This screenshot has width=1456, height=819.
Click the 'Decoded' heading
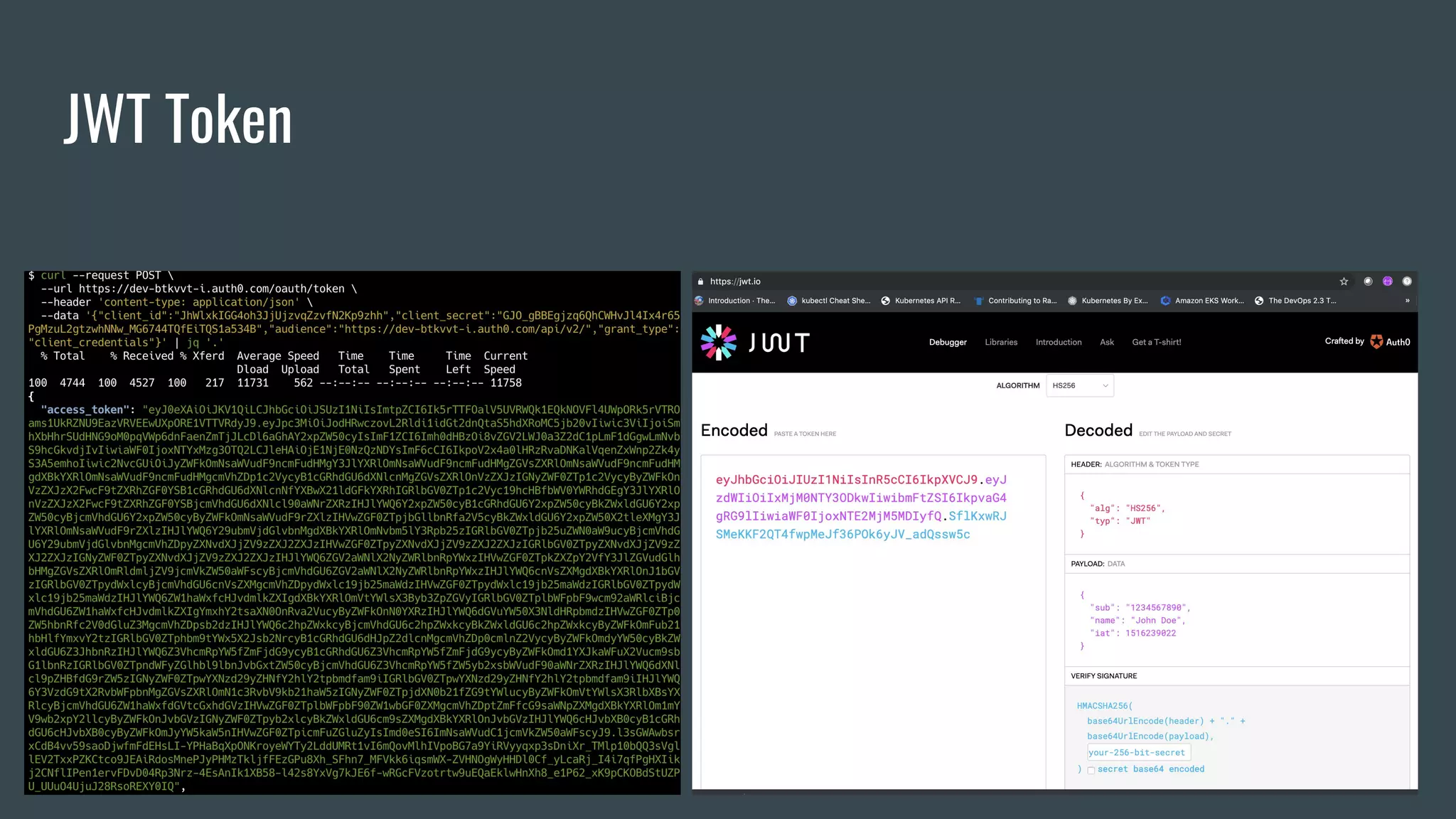(x=1098, y=430)
